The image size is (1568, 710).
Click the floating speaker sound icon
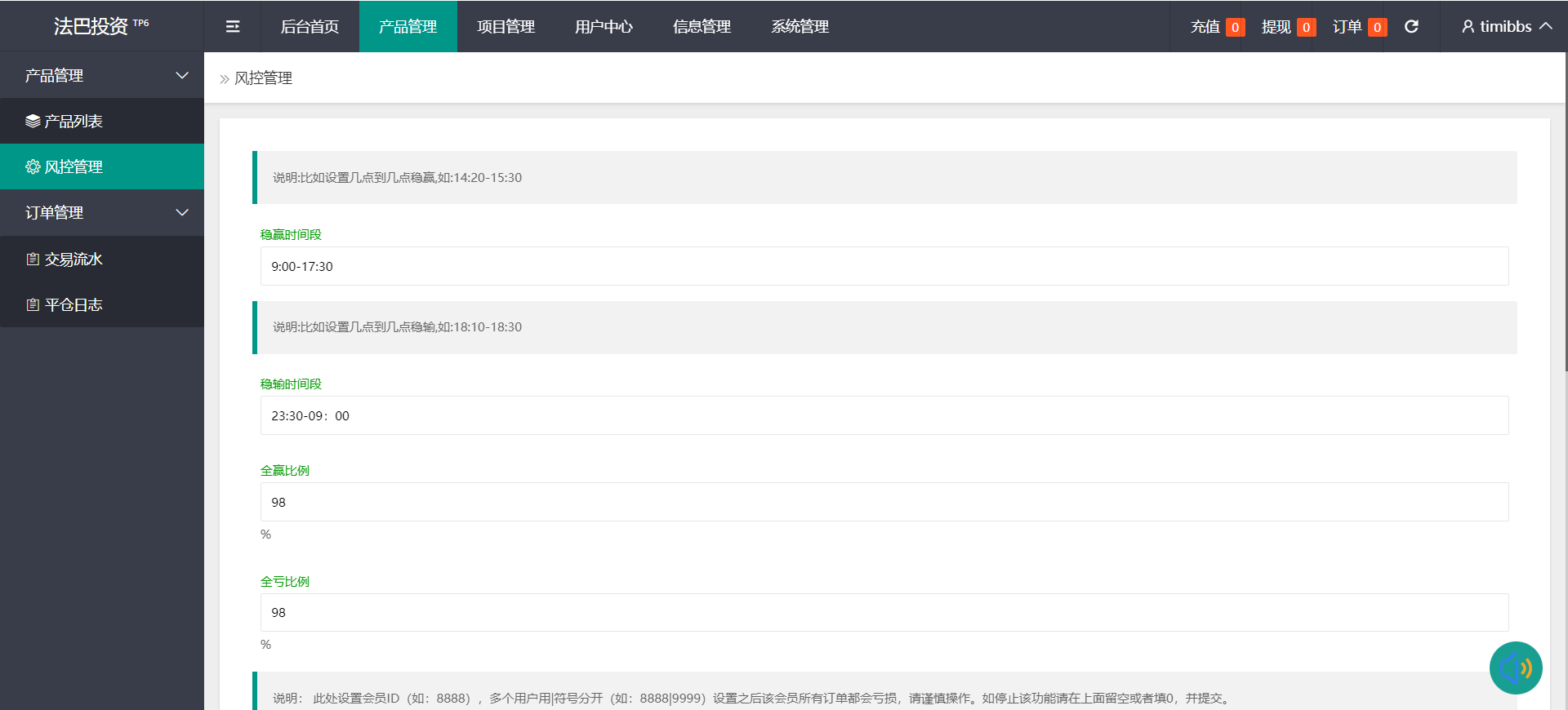pos(1516,668)
